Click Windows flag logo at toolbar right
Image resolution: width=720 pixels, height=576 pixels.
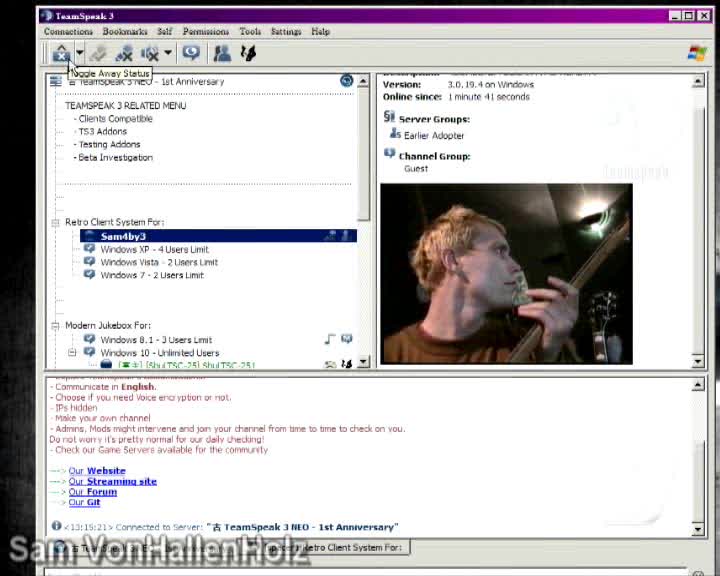[698, 53]
